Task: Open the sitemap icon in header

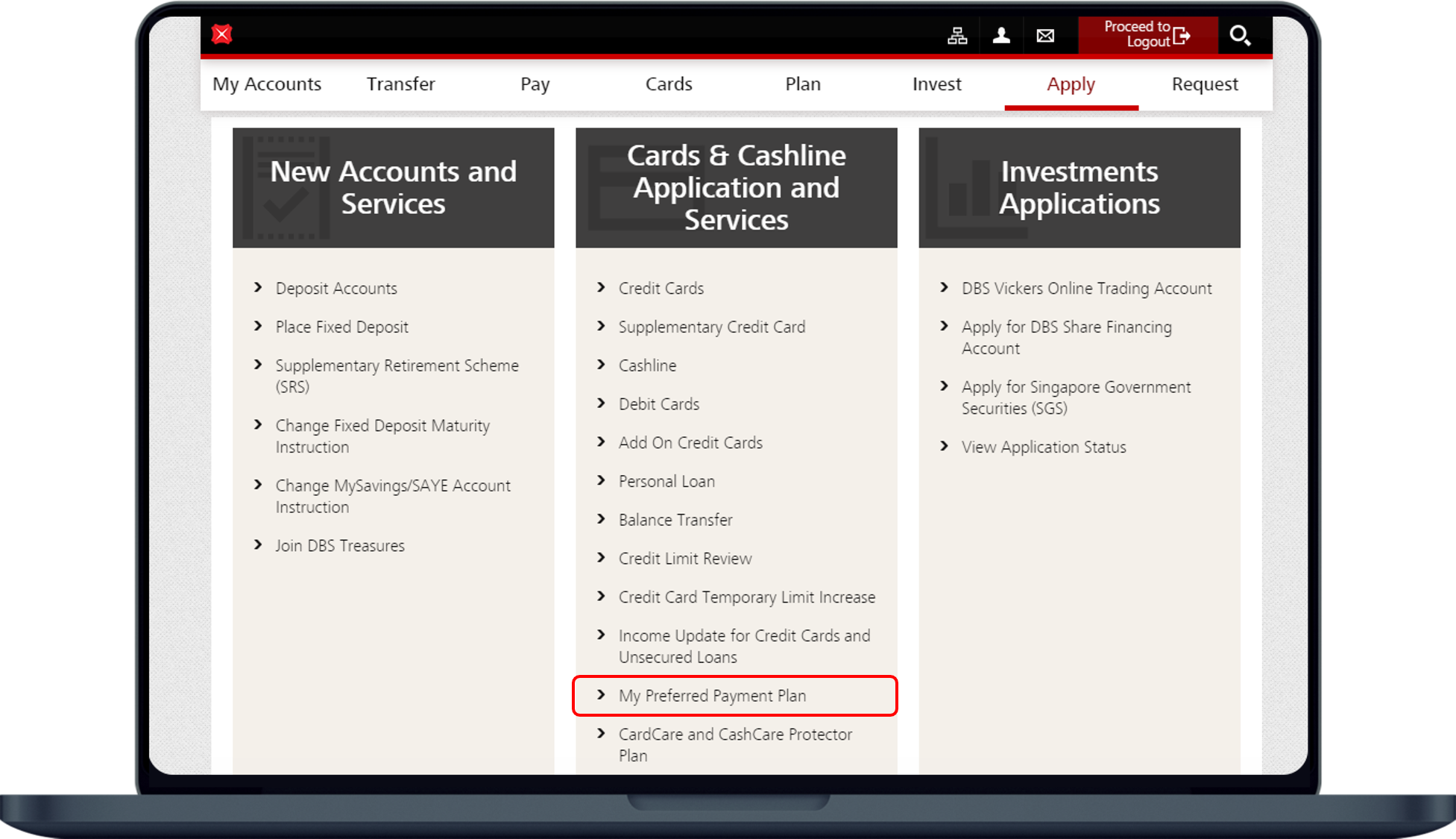Action: [x=957, y=35]
